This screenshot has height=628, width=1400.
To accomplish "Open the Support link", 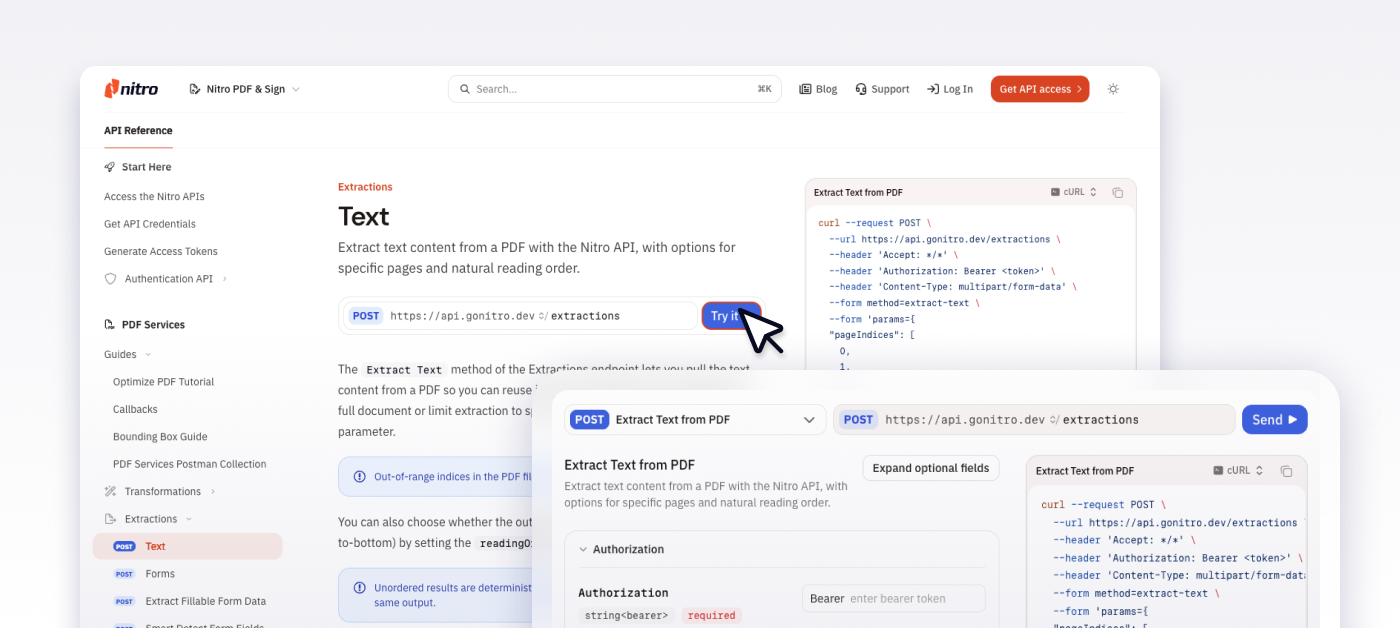I will coord(882,89).
